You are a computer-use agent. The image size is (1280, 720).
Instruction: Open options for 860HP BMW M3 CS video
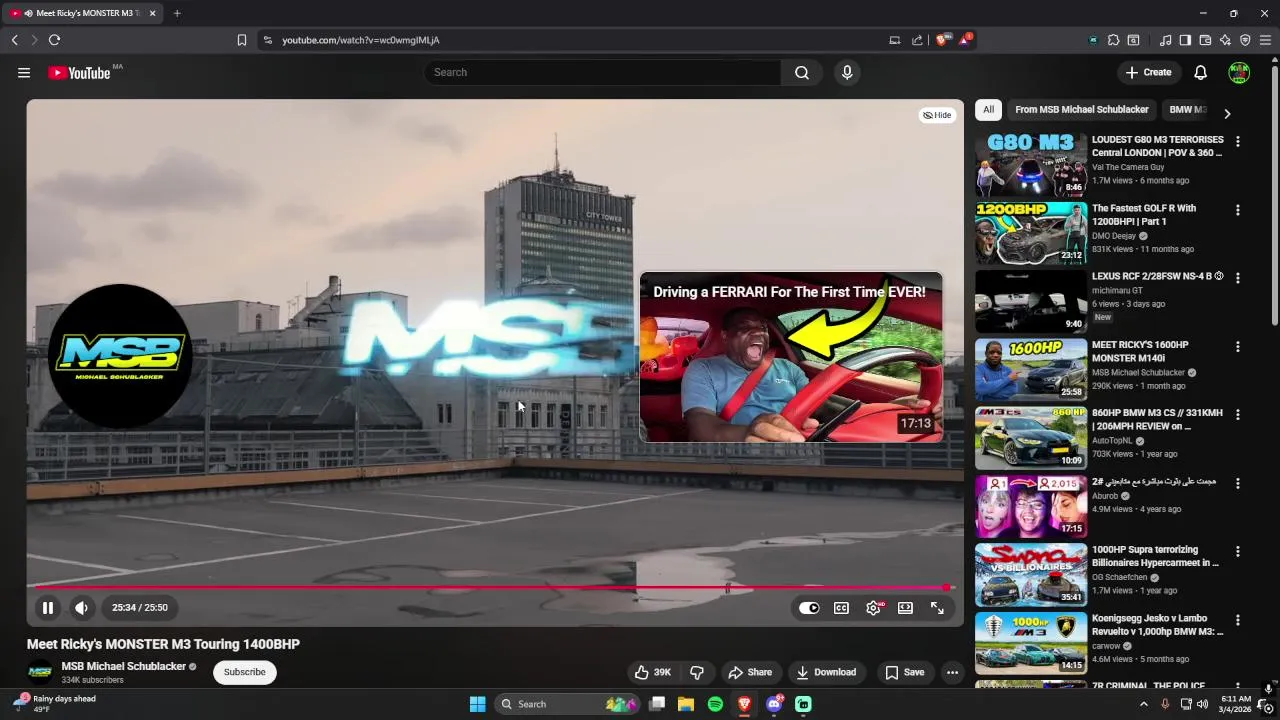pyautogui.click(x=1237, y=415)
